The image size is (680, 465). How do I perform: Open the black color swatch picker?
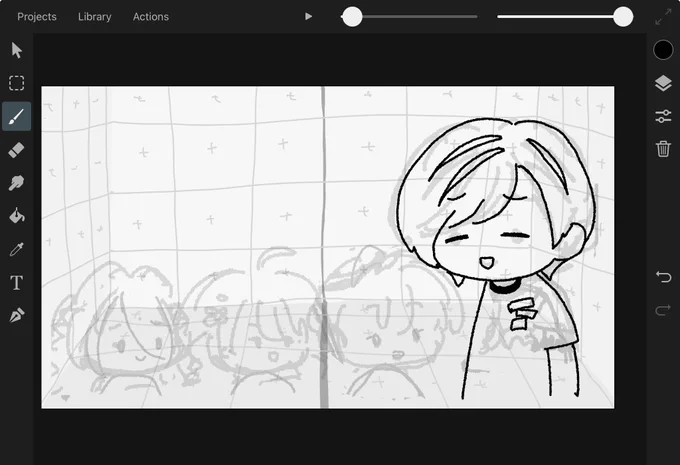point(663,50)
